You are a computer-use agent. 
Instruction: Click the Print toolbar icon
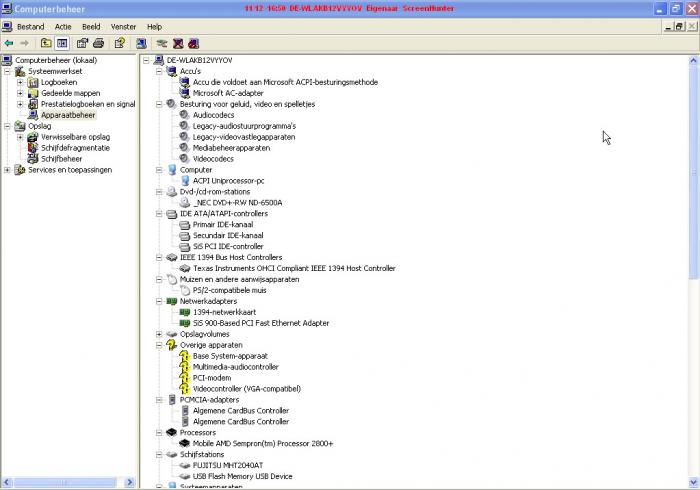coord(99,43)
